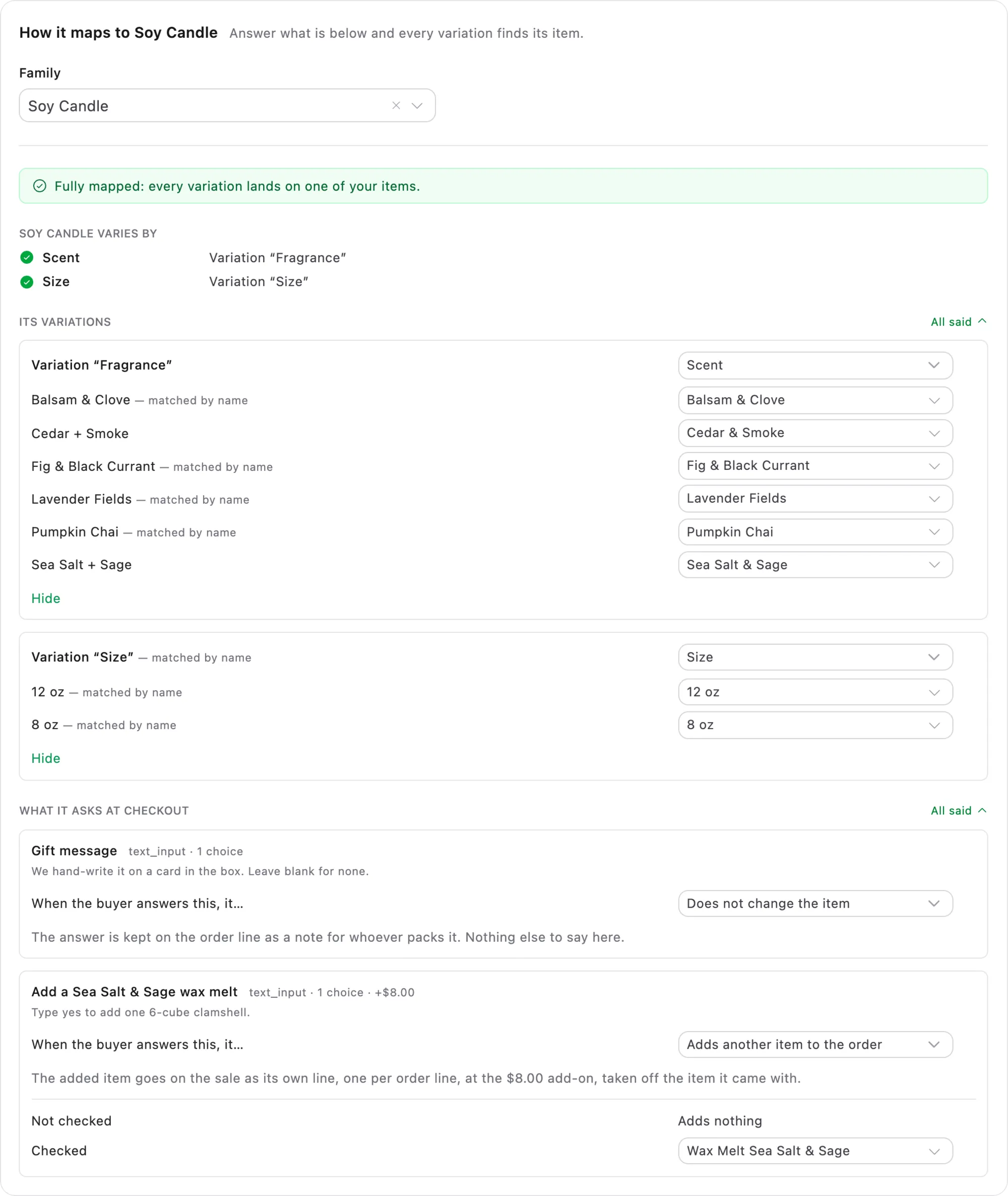Click the Checked row label
1008x1196 pixels.
[x=59, y=1151]
